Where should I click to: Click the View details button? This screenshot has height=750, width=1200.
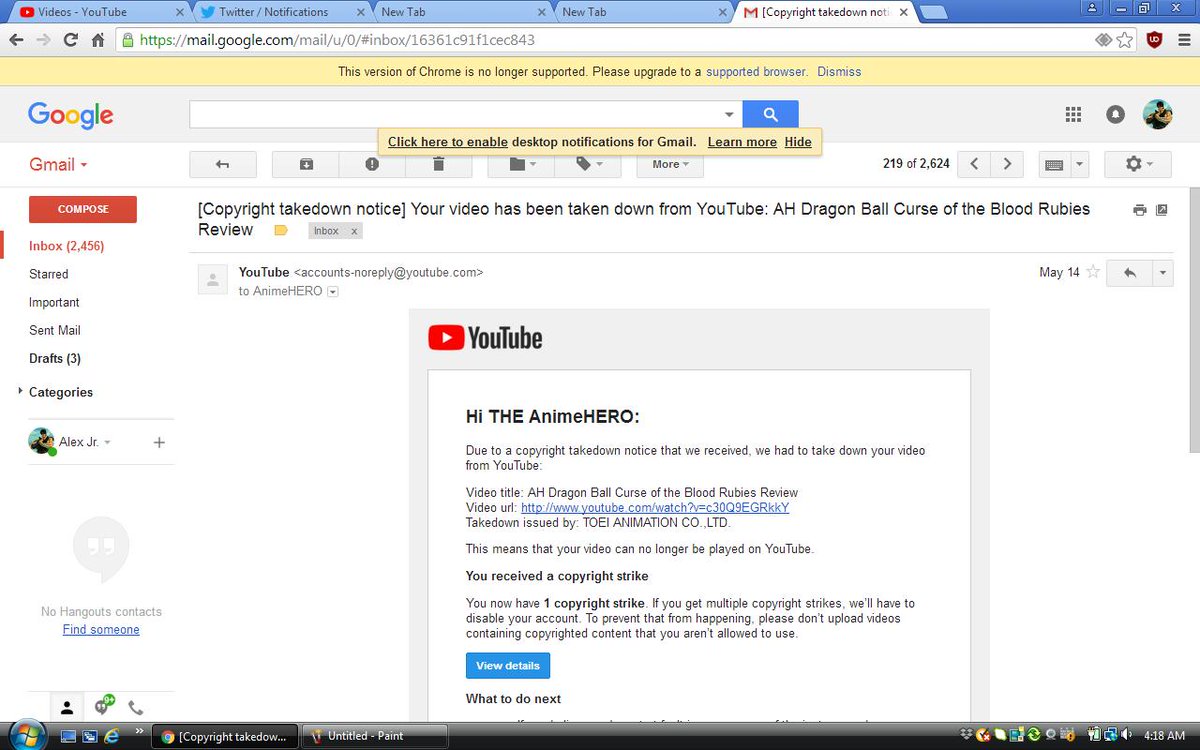click(x=508, y=665)
